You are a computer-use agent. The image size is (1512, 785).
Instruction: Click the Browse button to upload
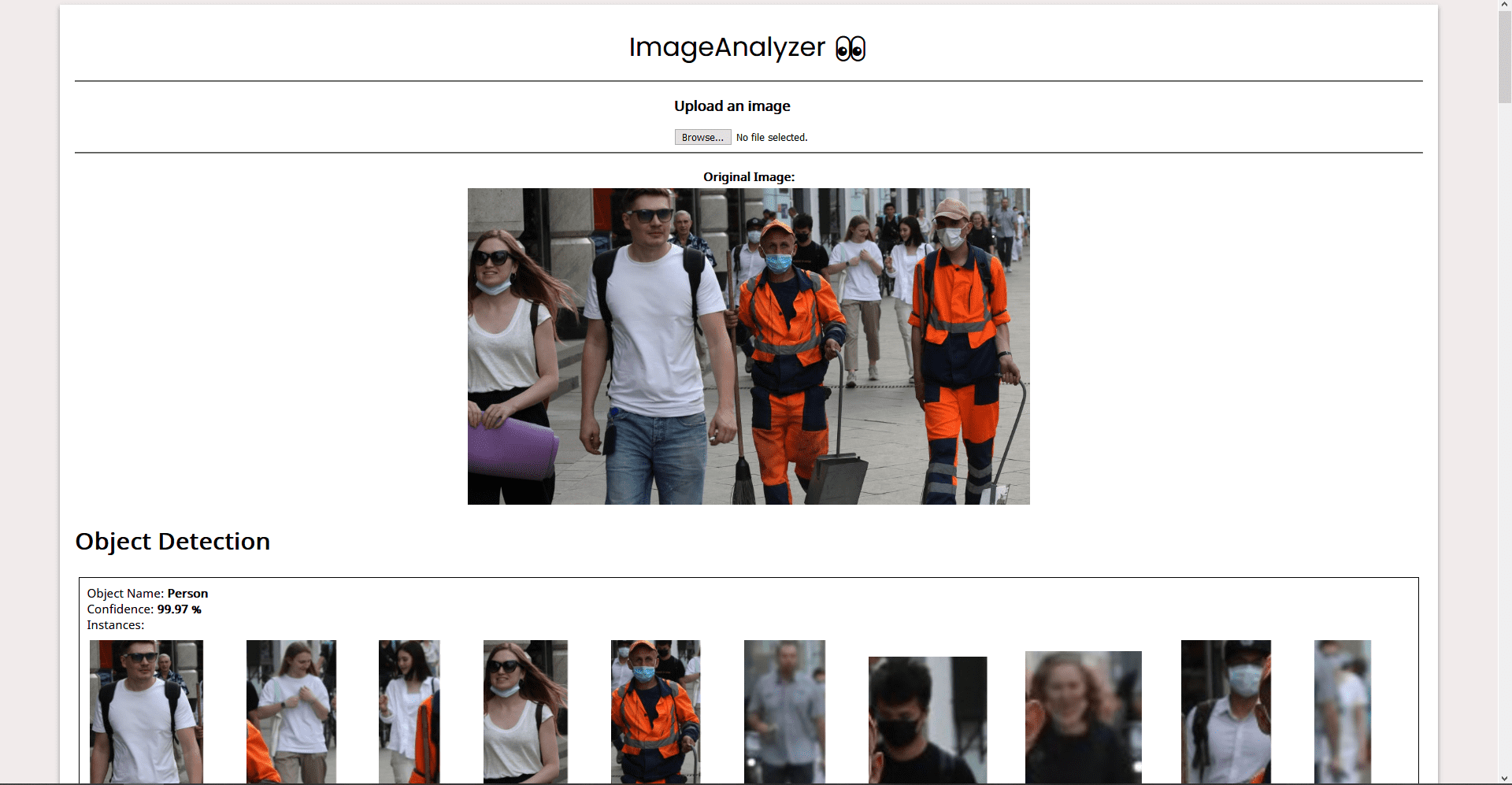[702, 136]
